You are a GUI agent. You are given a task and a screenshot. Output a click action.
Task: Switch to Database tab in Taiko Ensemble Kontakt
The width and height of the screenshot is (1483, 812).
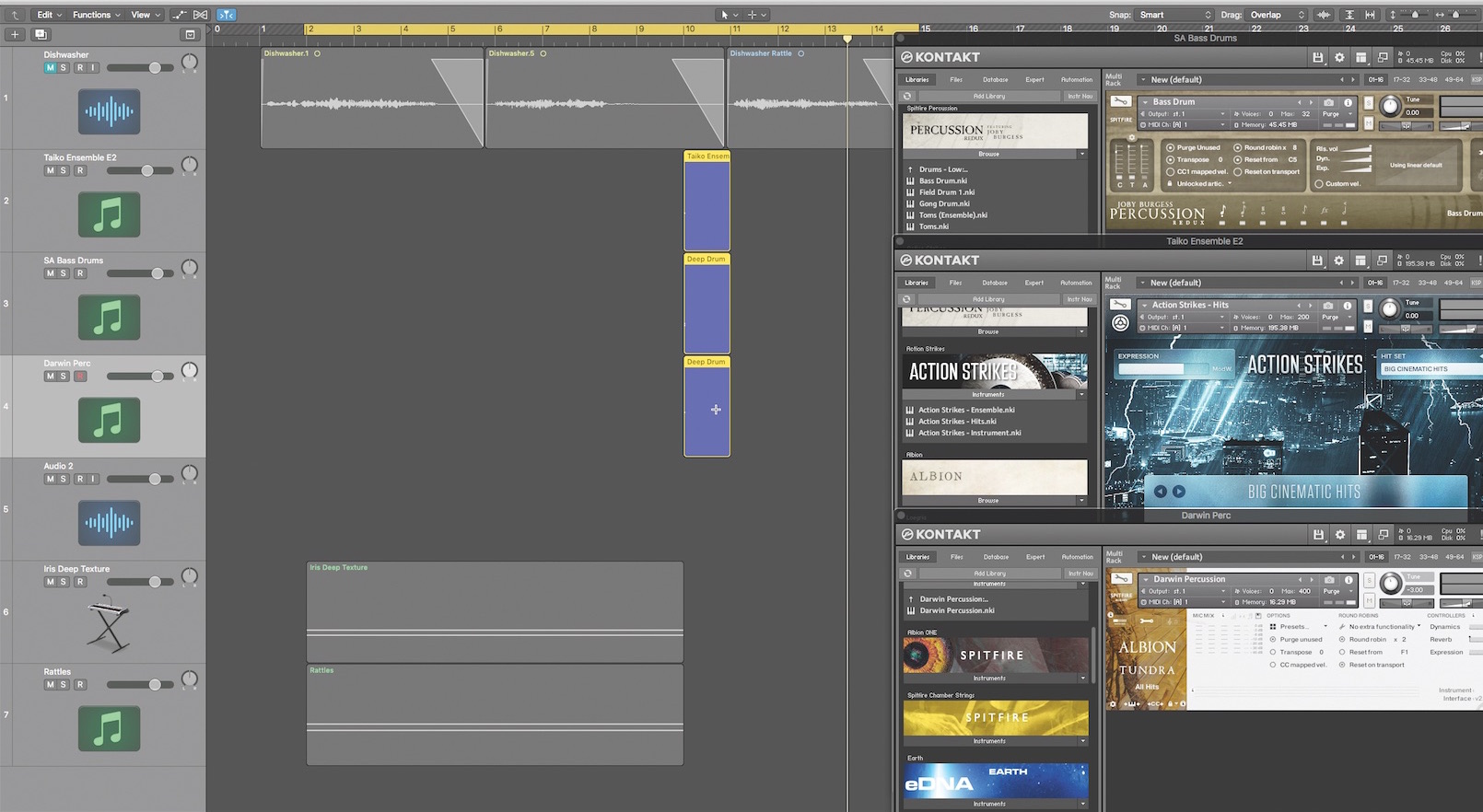point(994,283)
